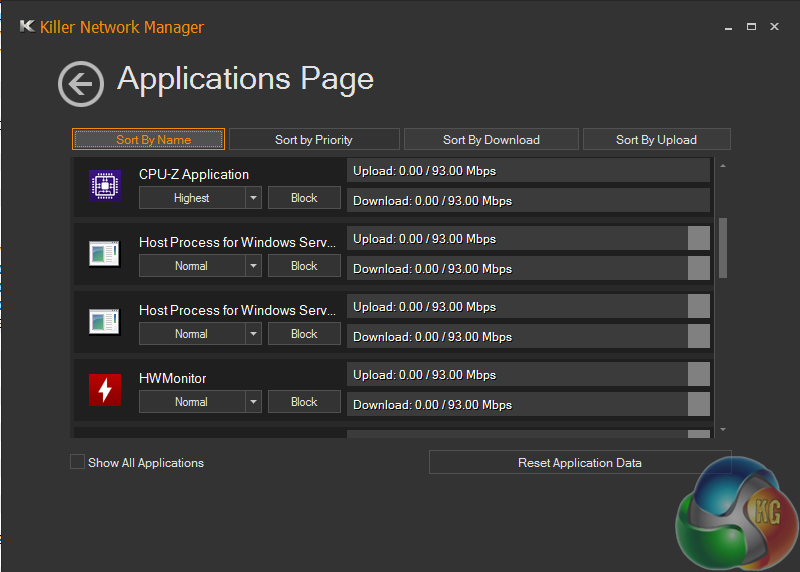The height and width of the screenshot is (572, 800).
Task: Click the vertical scrollbar thumb of the list
Action: coord(723,247)
